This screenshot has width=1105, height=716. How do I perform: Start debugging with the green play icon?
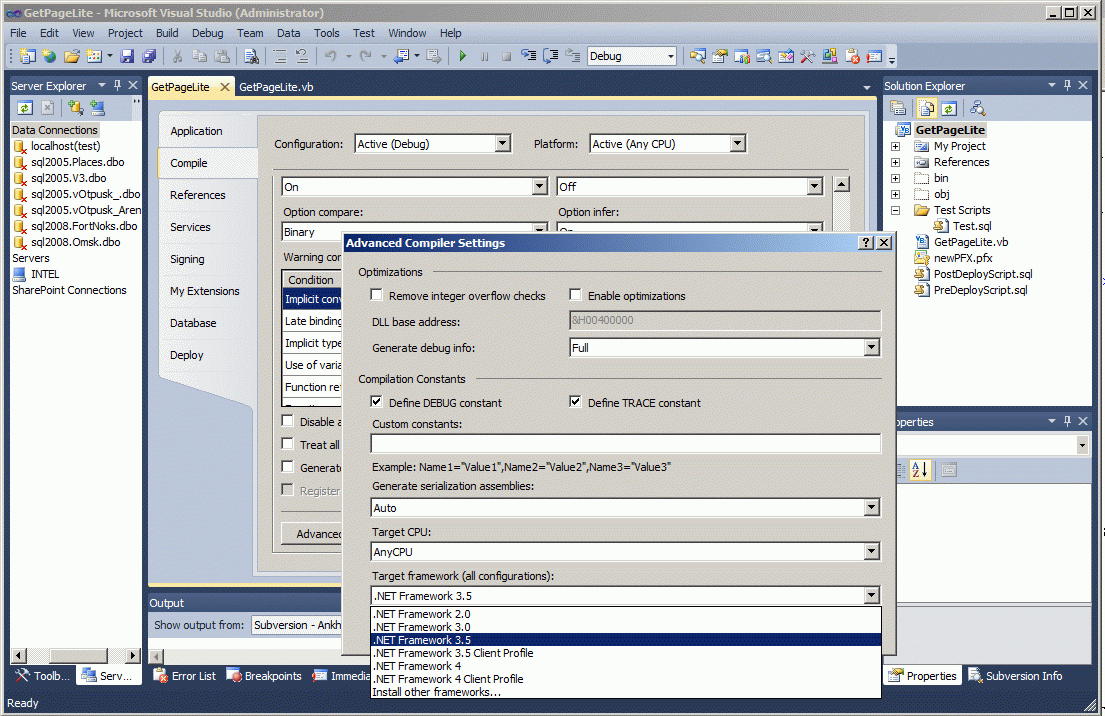[462, 56]
